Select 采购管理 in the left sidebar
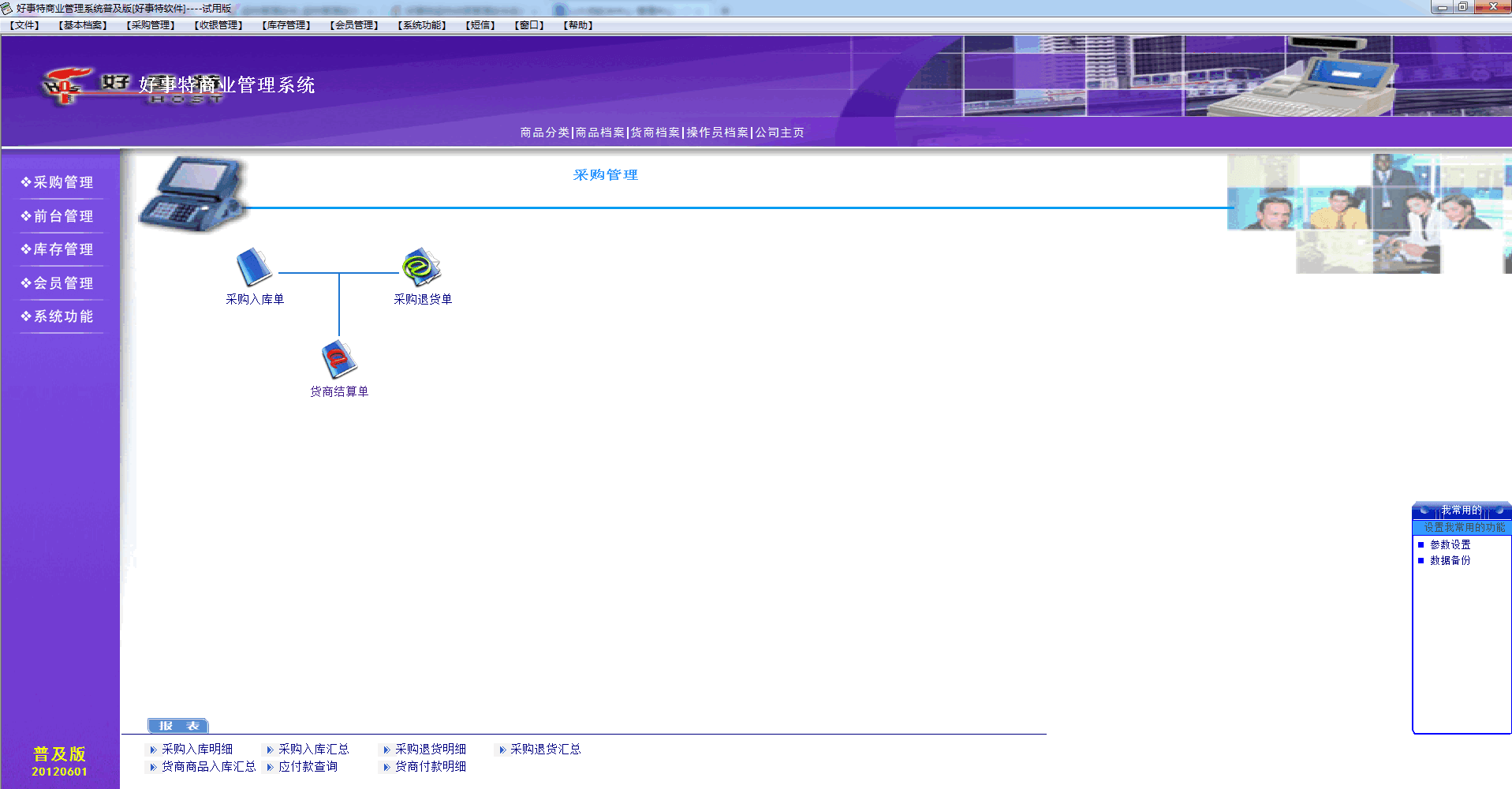The height and width of the screenshot is (789, 1512). tap(62, 182)
